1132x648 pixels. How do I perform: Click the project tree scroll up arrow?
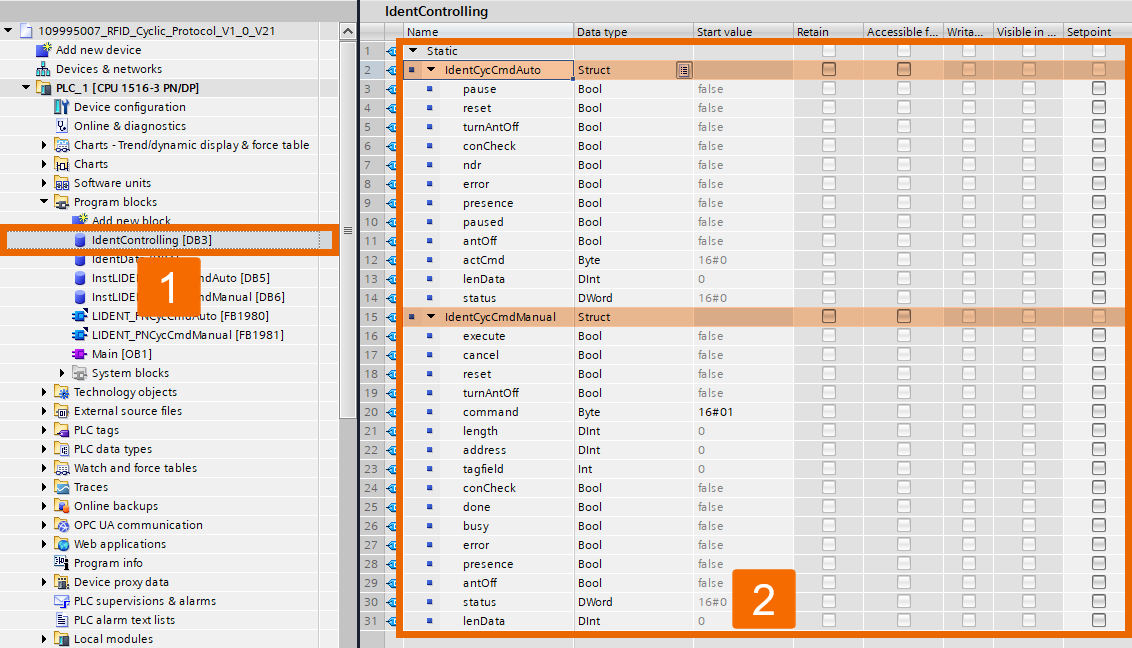click(x=348, y=31)
